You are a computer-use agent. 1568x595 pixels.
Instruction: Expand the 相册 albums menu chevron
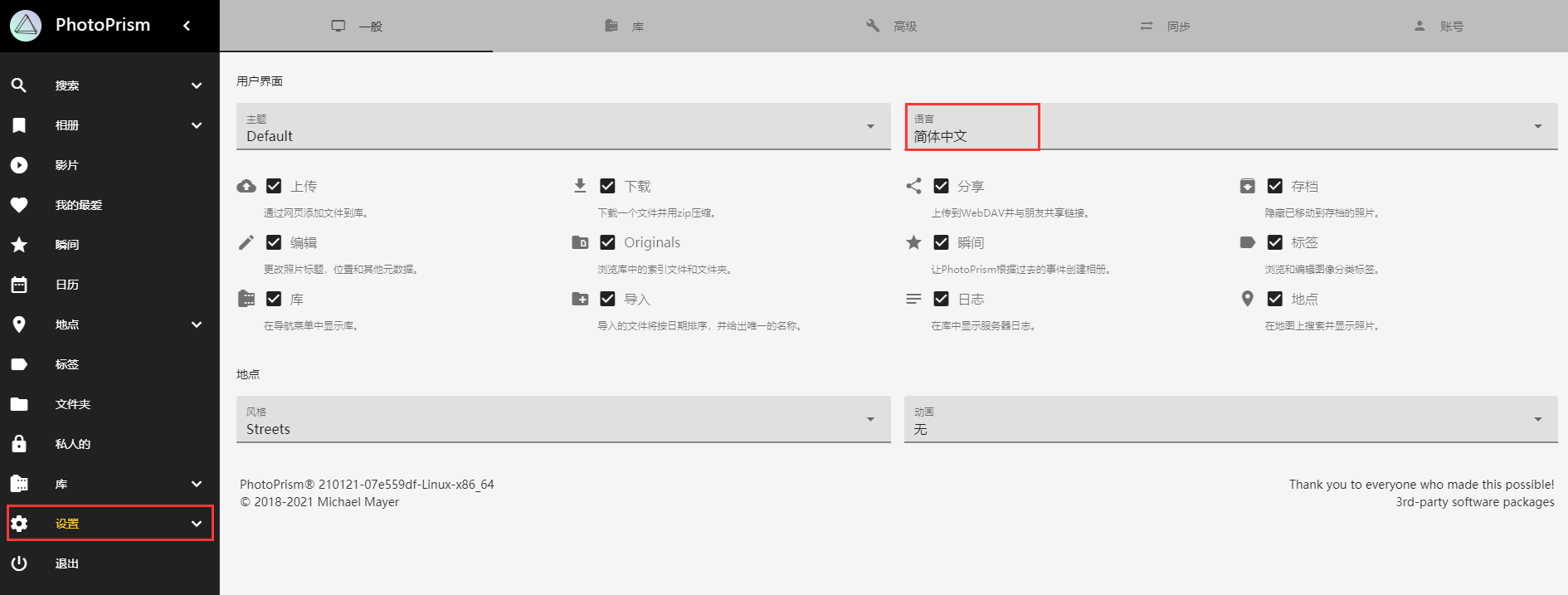point(197,125)
